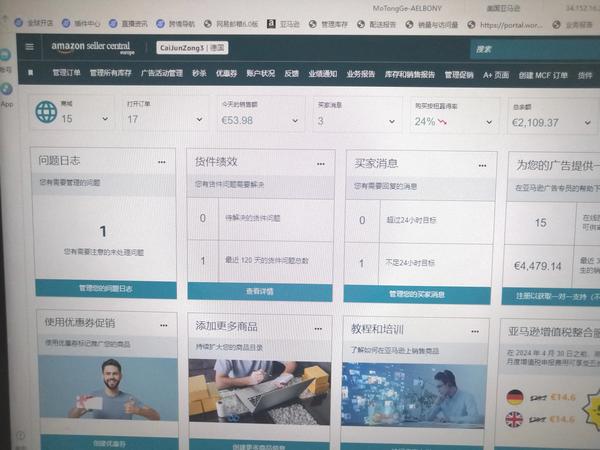Open the 管理库存 bookmark
The height and width of the screenshot is (450, 600).
328,24
